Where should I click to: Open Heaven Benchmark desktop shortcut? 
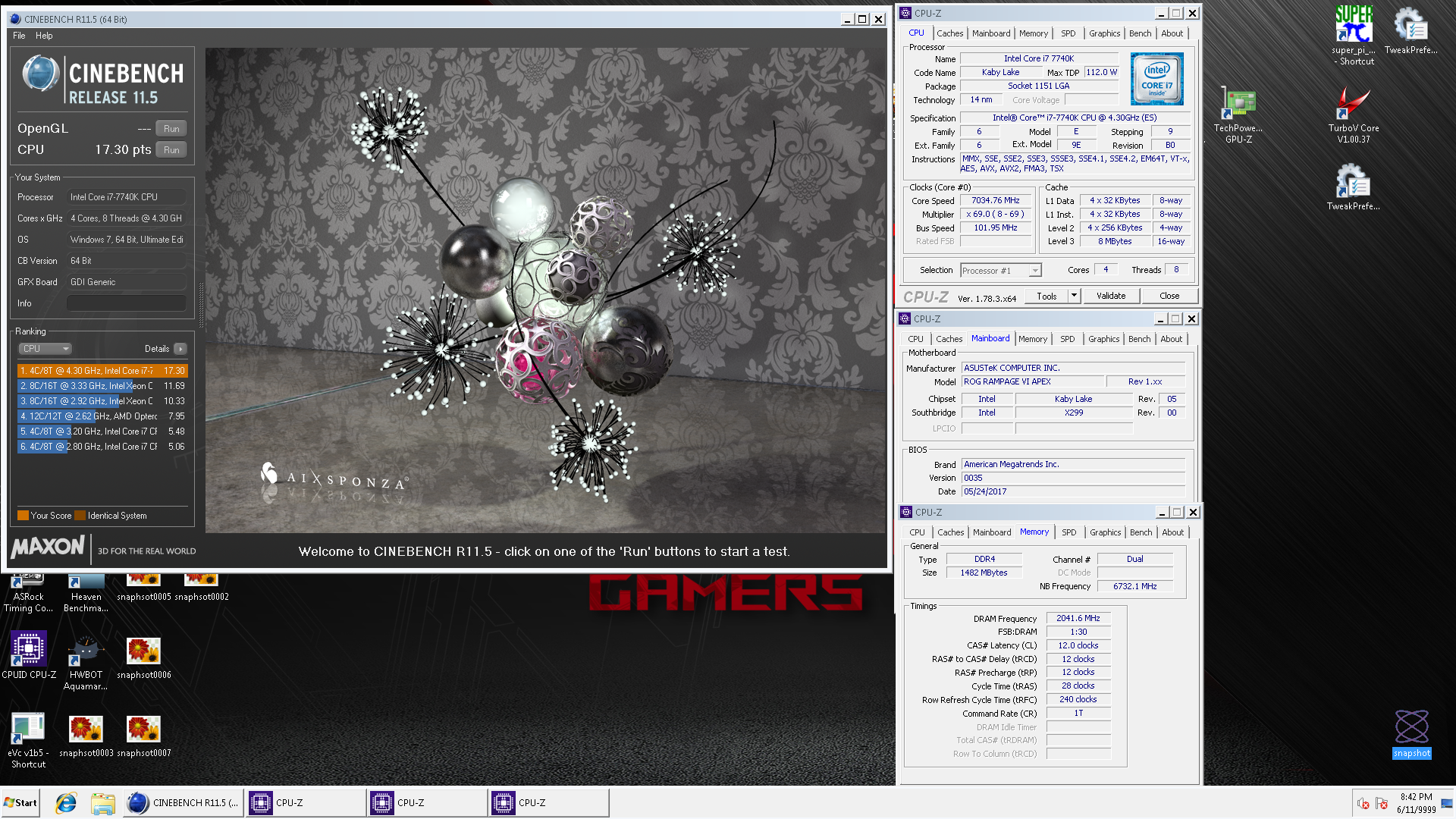coord(86,593)
